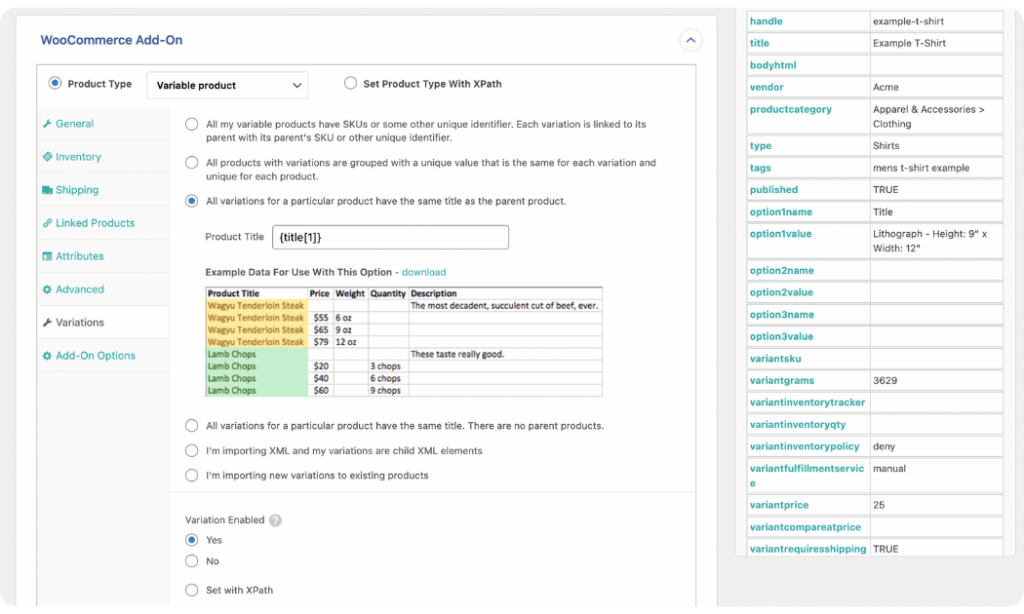This screenshot has height=614, width=1024.
Task: Click the handle field name
Action: coord(766,21)
